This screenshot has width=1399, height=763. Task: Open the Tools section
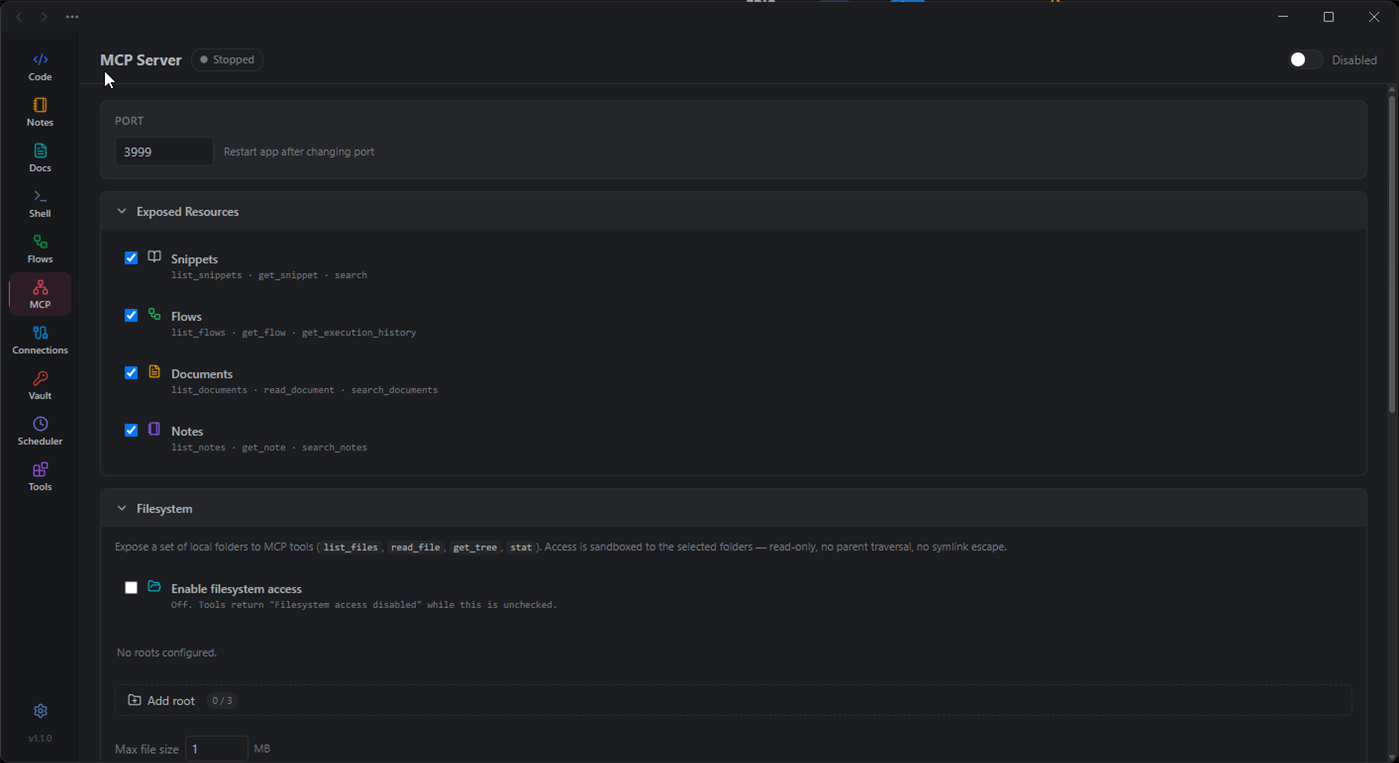40,477
